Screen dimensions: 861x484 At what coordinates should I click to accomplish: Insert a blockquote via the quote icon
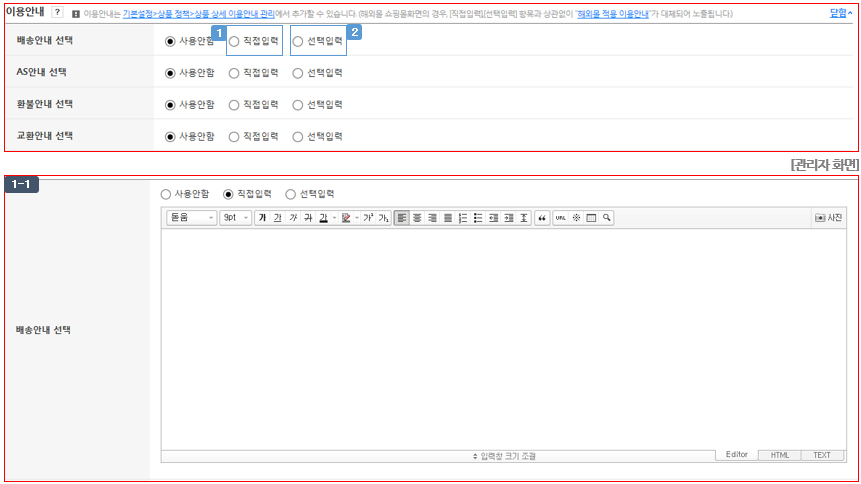[x=542, y=218]
